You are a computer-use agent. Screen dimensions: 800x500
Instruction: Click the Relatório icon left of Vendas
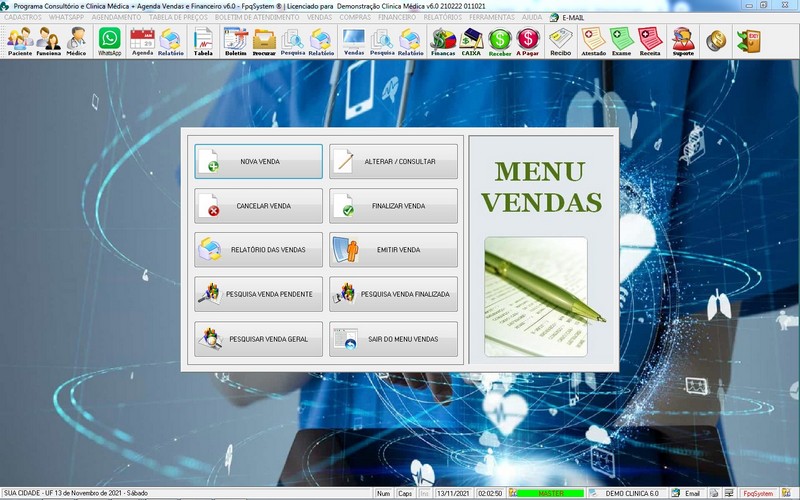coord(321,41)
